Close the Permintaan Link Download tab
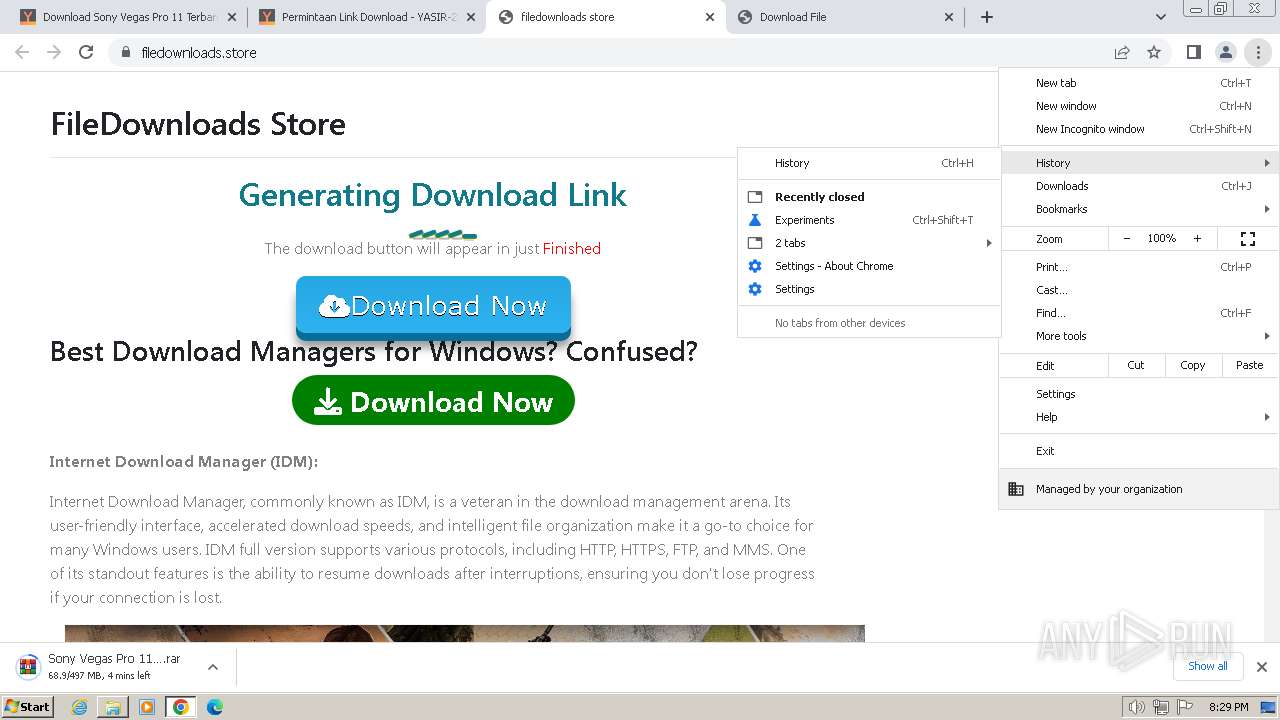This screenshot has height=720, width=1280. (x=471, y=17)
